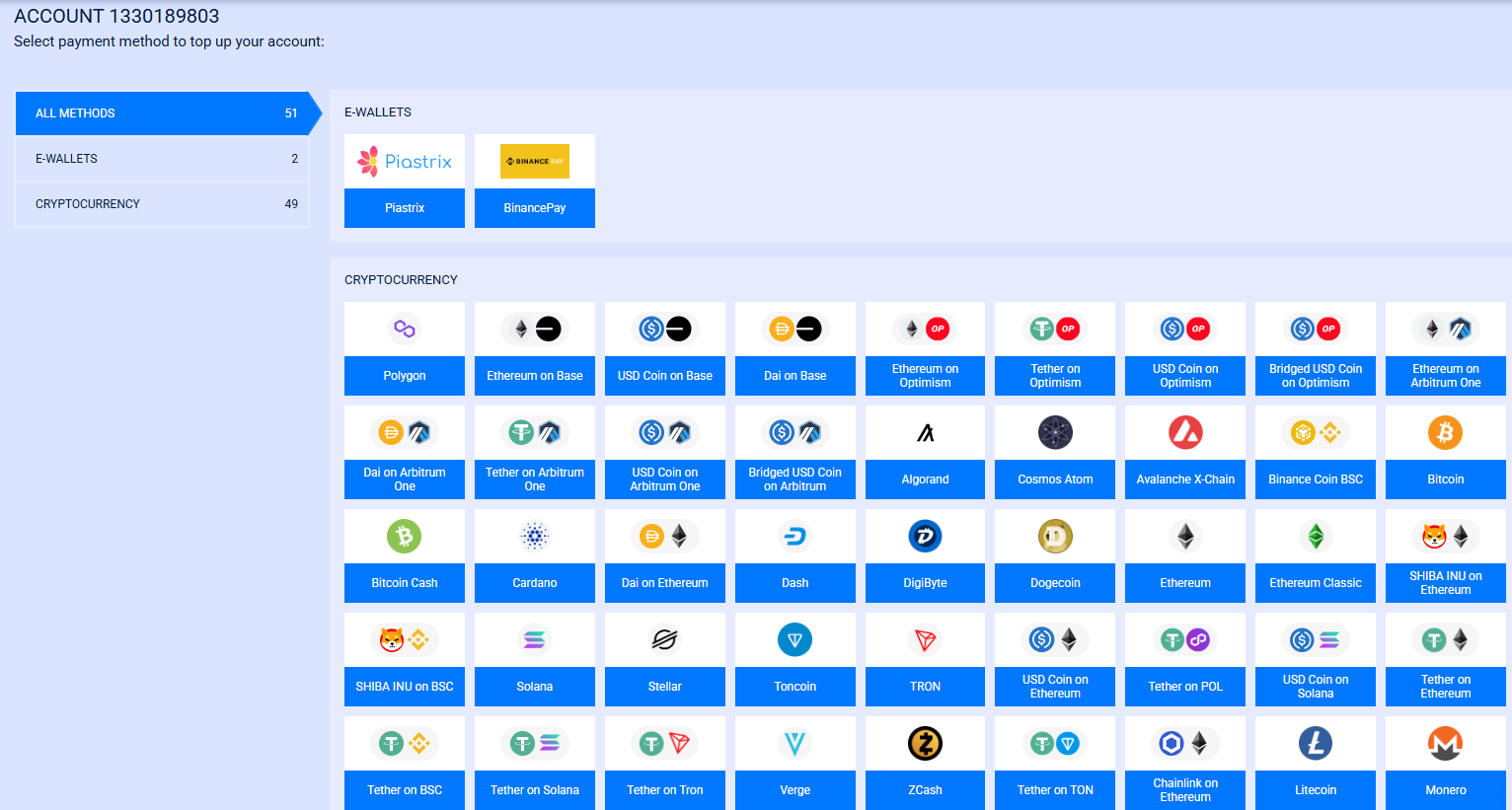
Task: Select the Tether on BSC button
Action: click(405, 790)
